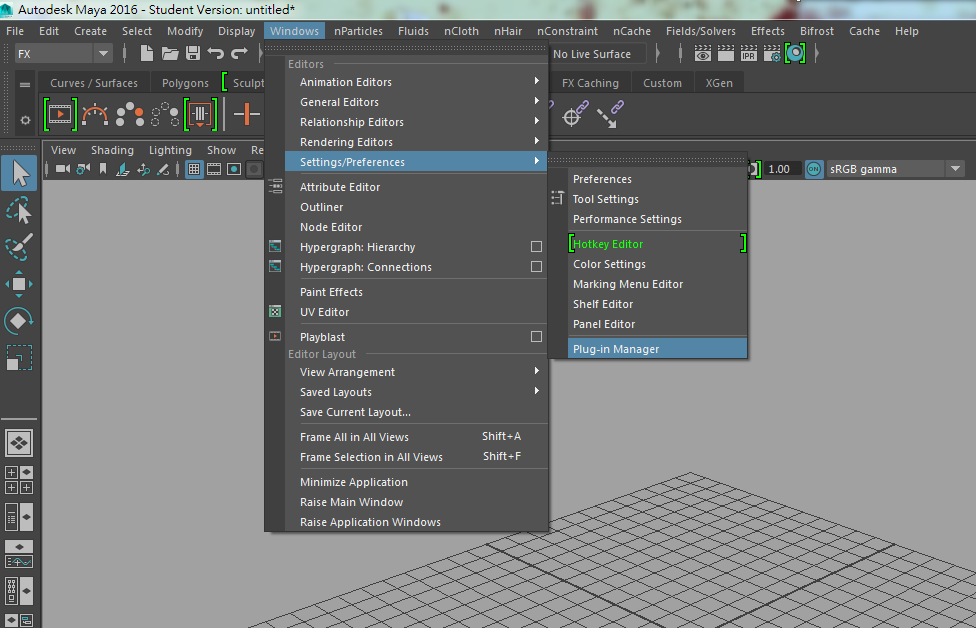The width and height of the screenshot is (976, 628).
Task: Select the arrow Select tool
Action: 19,174
